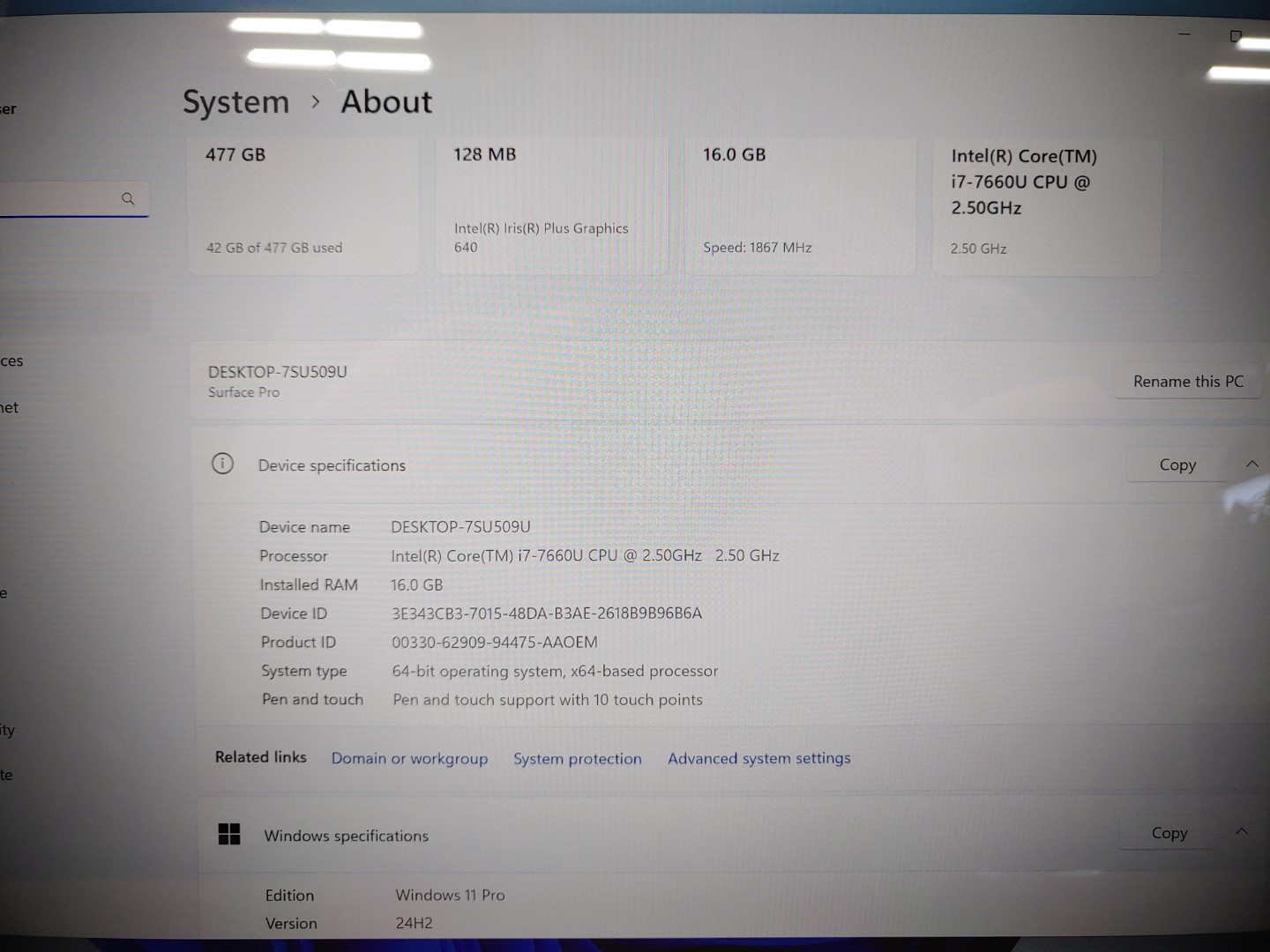
Task: Open Privacy & security from the sidebar
Action: point(9,730)
